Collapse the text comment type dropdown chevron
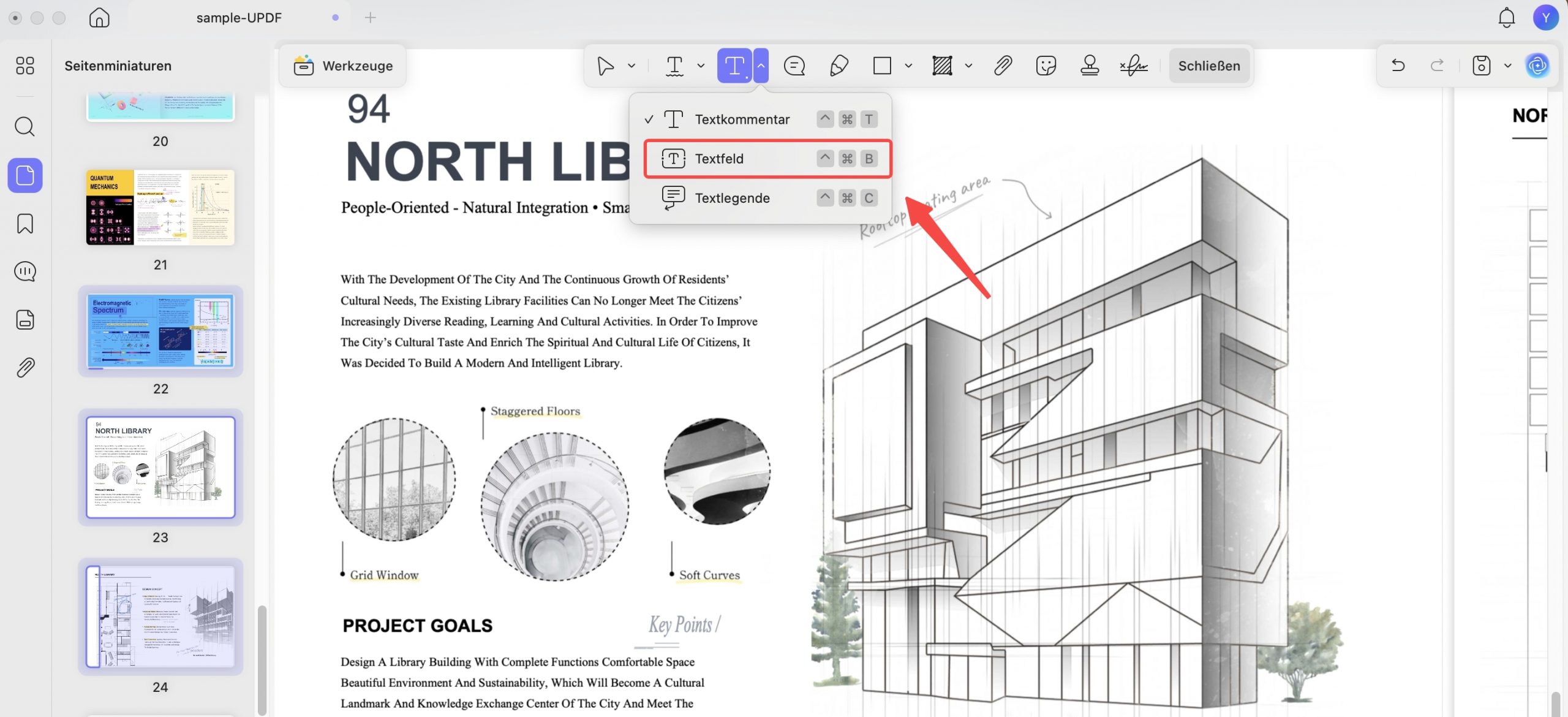This screenshot has width=1568, height=717. tap(761, 66)
